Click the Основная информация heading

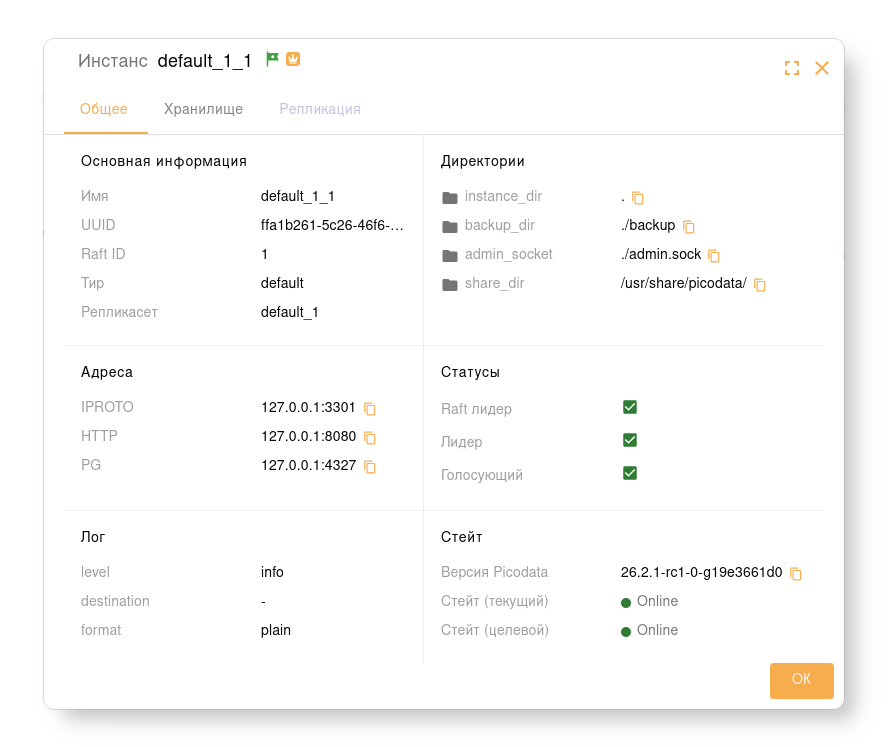click(164, 161)
